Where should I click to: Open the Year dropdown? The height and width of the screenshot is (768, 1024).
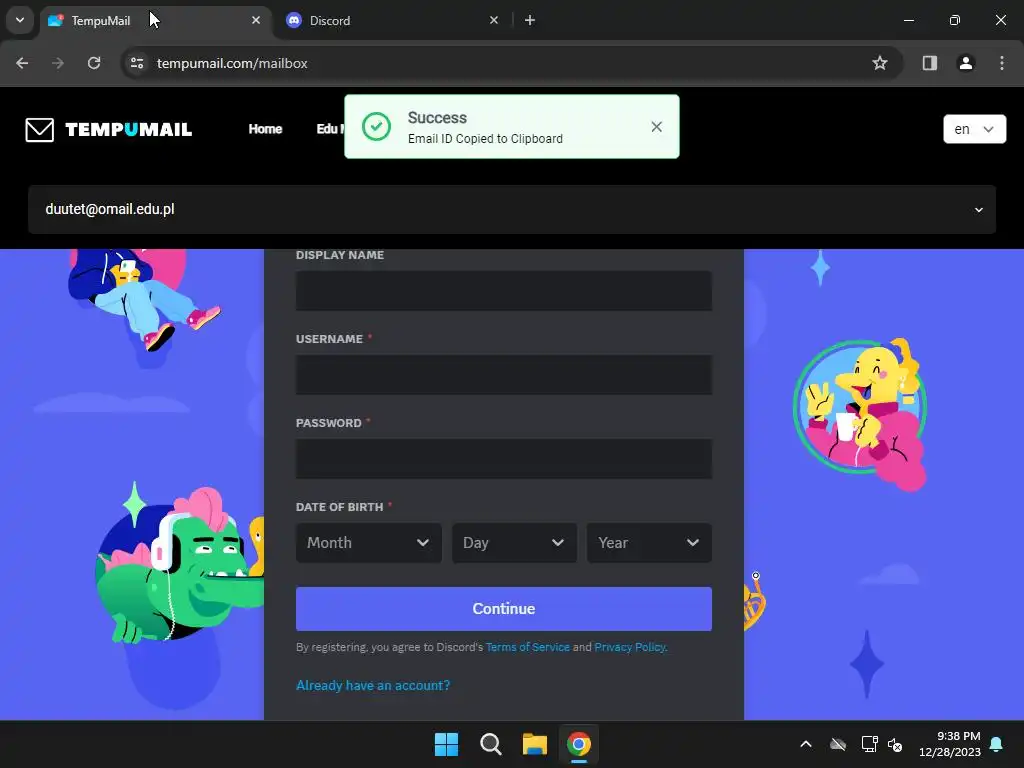[649, 543]
